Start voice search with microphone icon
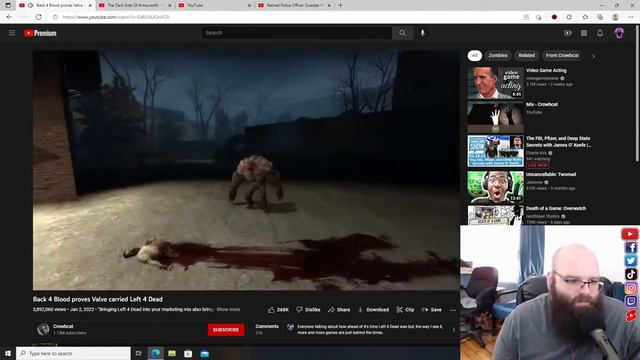This screenshot has height=360, width=640. tap(423, 33)
